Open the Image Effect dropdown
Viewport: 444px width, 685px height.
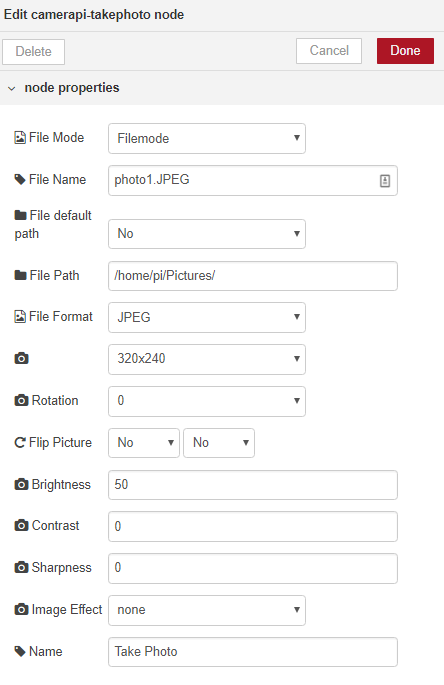coord(207,610)
